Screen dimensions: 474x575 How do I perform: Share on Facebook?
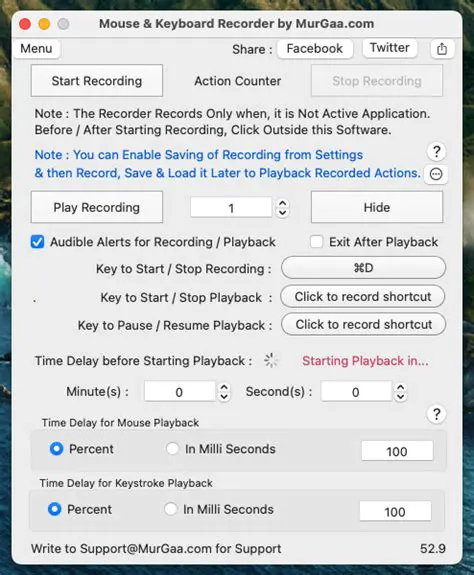(315, 48)
